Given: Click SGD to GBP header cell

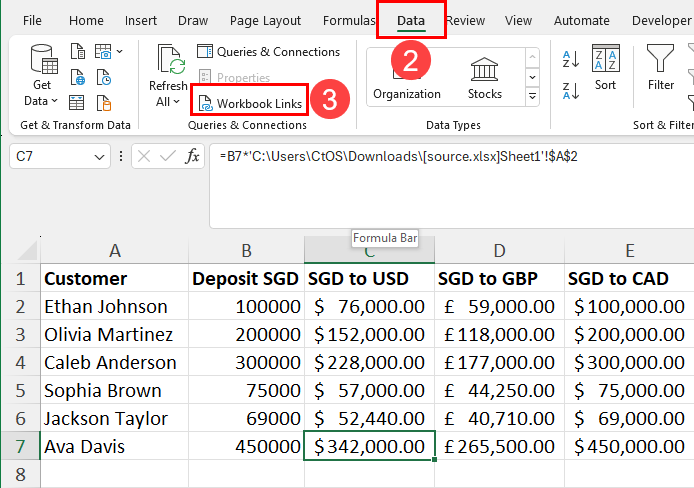Looking at the screenshot, I should [x=499, y=278].
